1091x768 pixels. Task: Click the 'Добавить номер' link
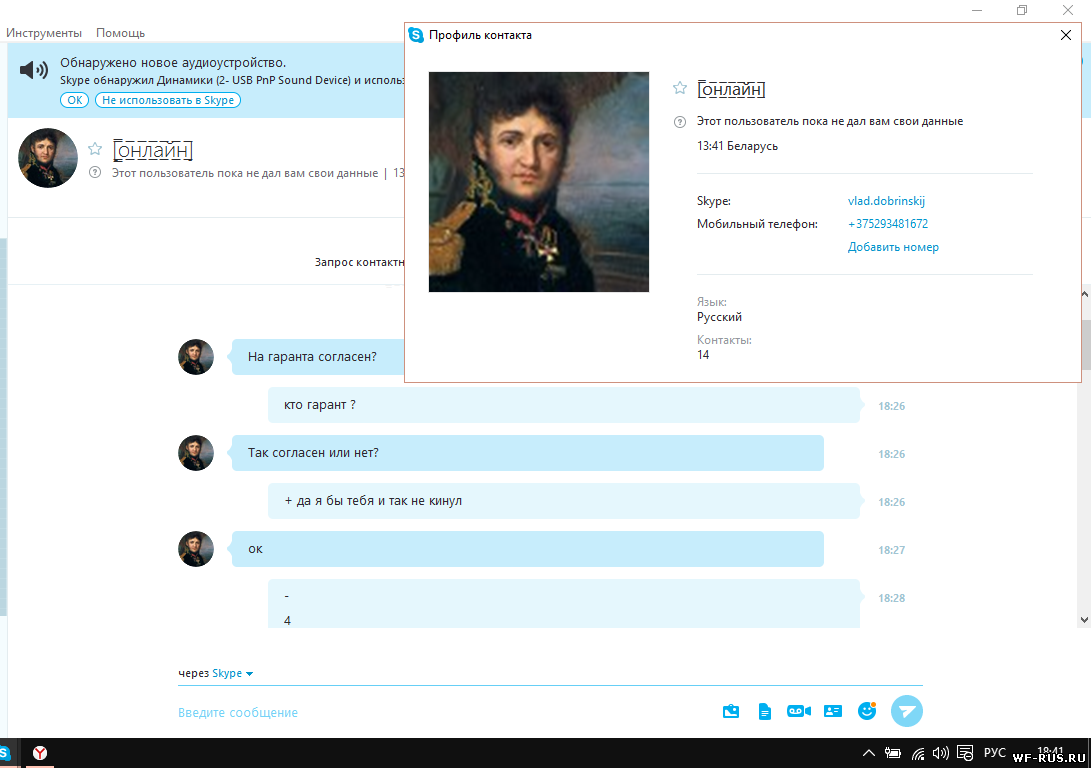click(893, 247)
